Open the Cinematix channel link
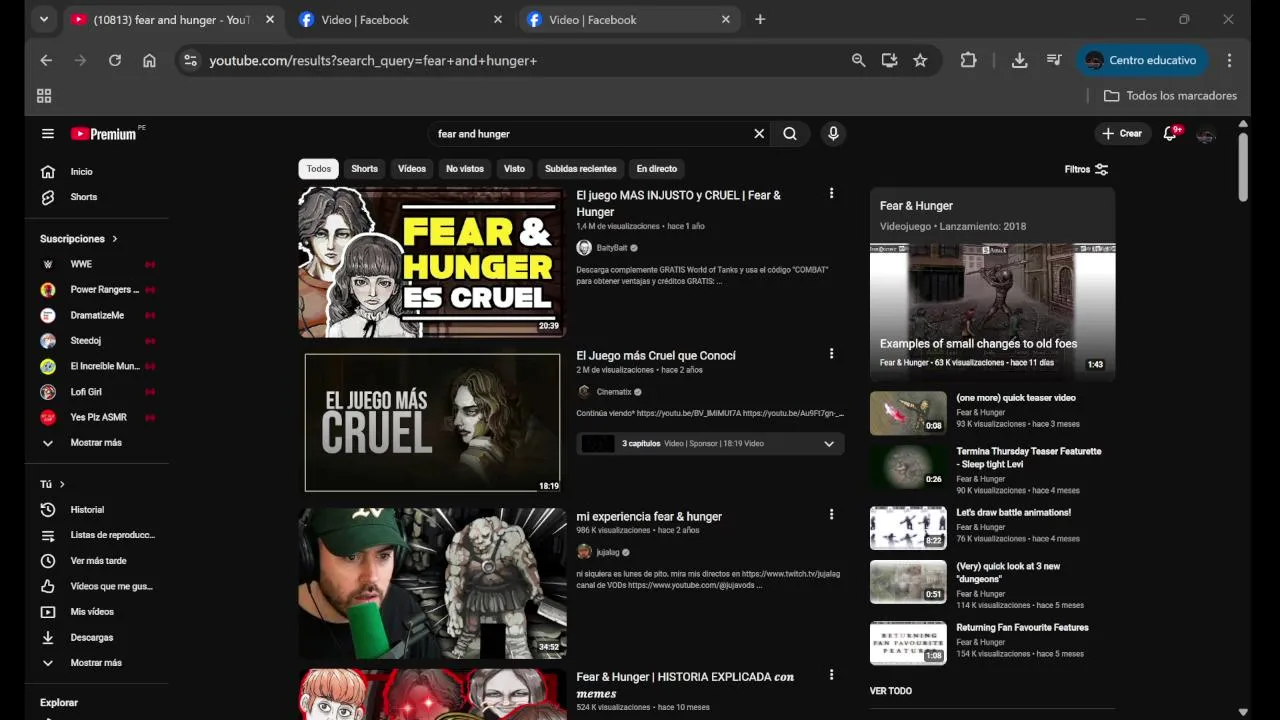Screen dimensions: 1280x720 614,392
